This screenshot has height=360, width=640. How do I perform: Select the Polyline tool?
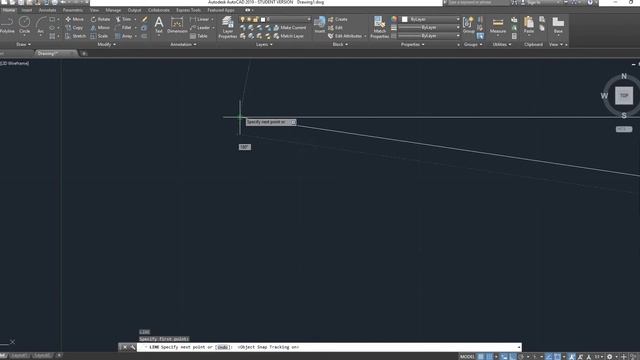coord(7,24)
